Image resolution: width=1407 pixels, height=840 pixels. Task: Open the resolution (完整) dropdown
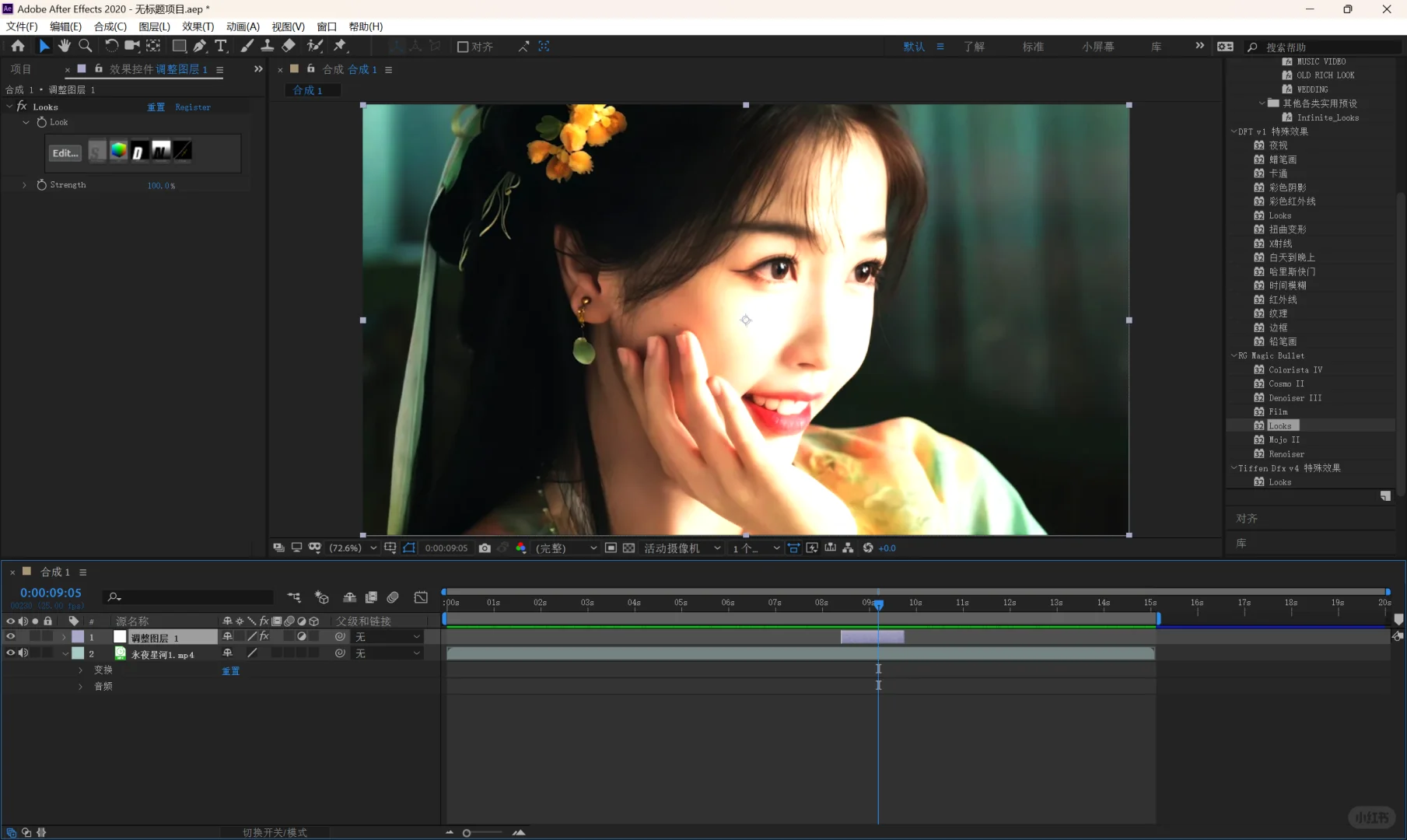pos(566,548)
